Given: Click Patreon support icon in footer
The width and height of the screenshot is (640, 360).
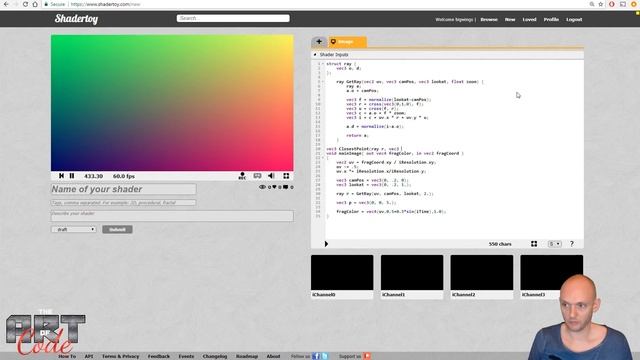Looking at the screenshot, I should point(367,356).
